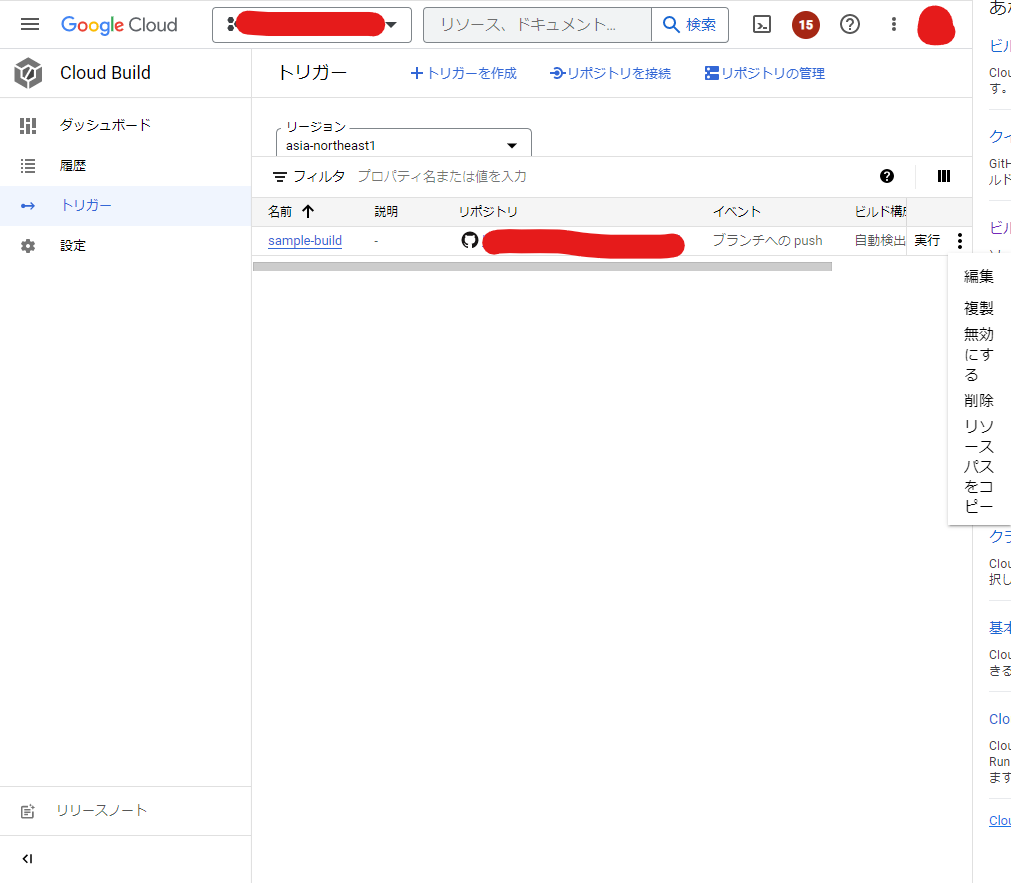Focus the resource search input field
Viewport: 1011px width, 883px height.
pyautogui.click(x=537, y=25)
